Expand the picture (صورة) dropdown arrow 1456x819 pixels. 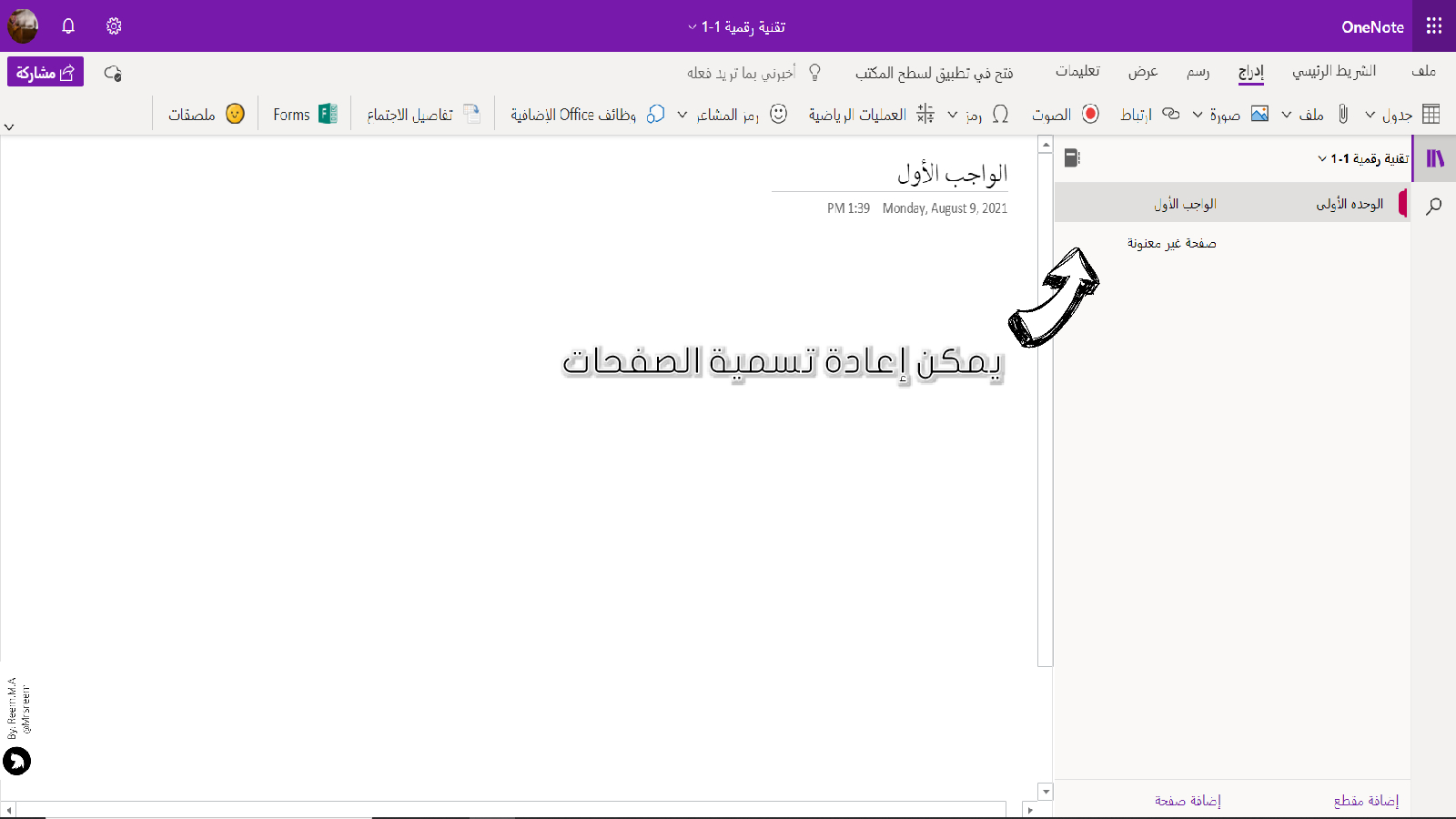(x=1198, y=115)
